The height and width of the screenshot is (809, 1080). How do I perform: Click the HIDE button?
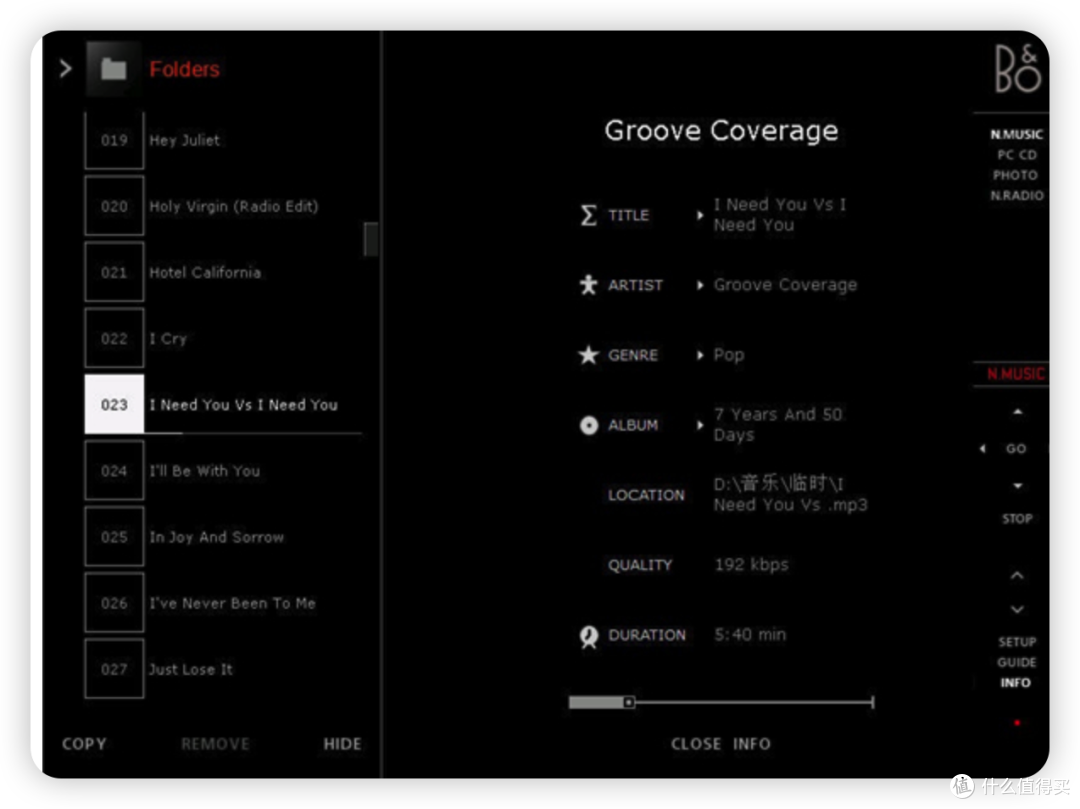click(x=342, y=744)
